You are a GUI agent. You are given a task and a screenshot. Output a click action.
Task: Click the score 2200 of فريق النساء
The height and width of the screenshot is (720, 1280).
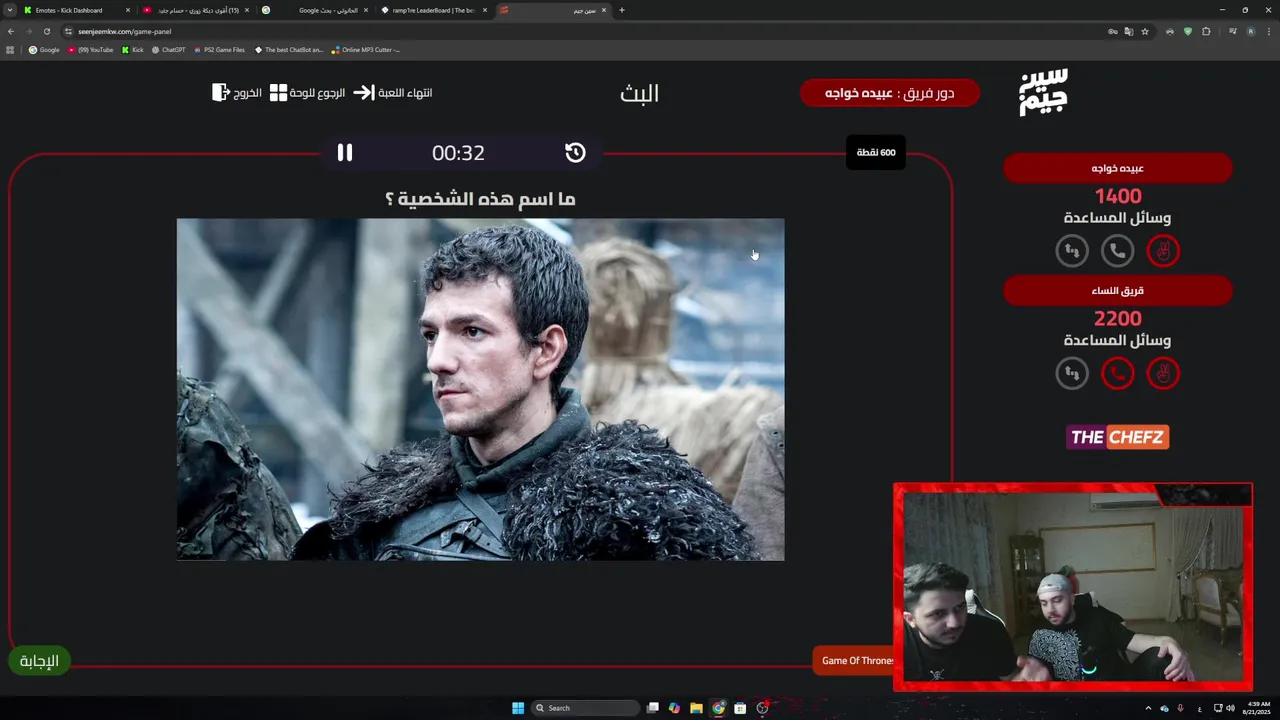click(x=1118, y=319)
